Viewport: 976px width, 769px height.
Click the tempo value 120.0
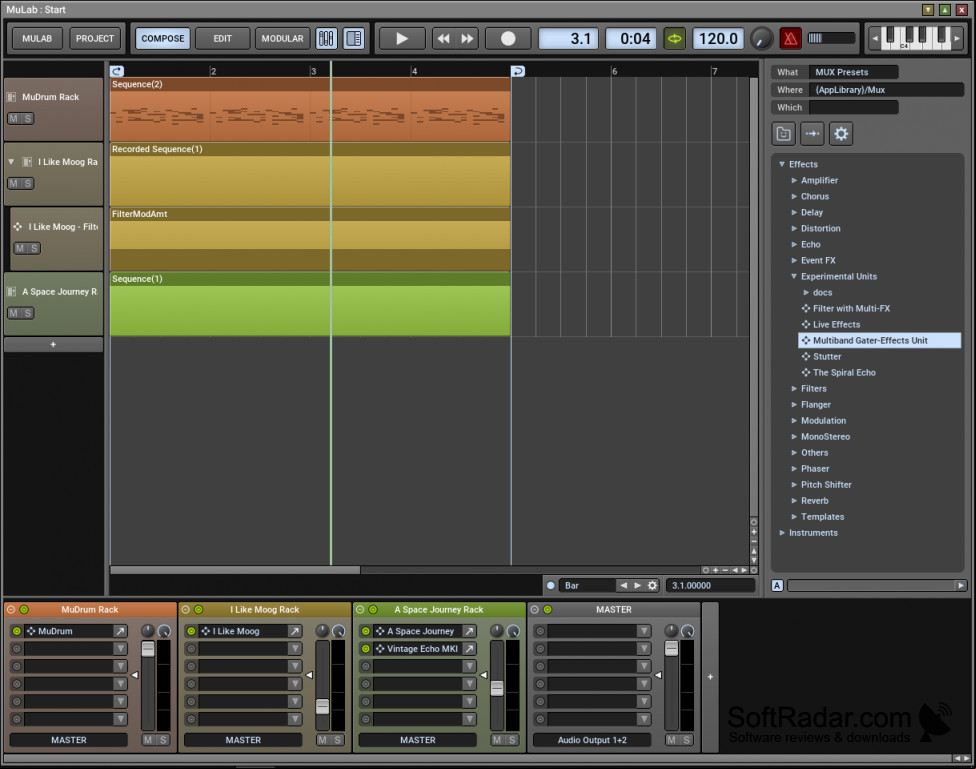pyautogui.click(x=718, y=39)
